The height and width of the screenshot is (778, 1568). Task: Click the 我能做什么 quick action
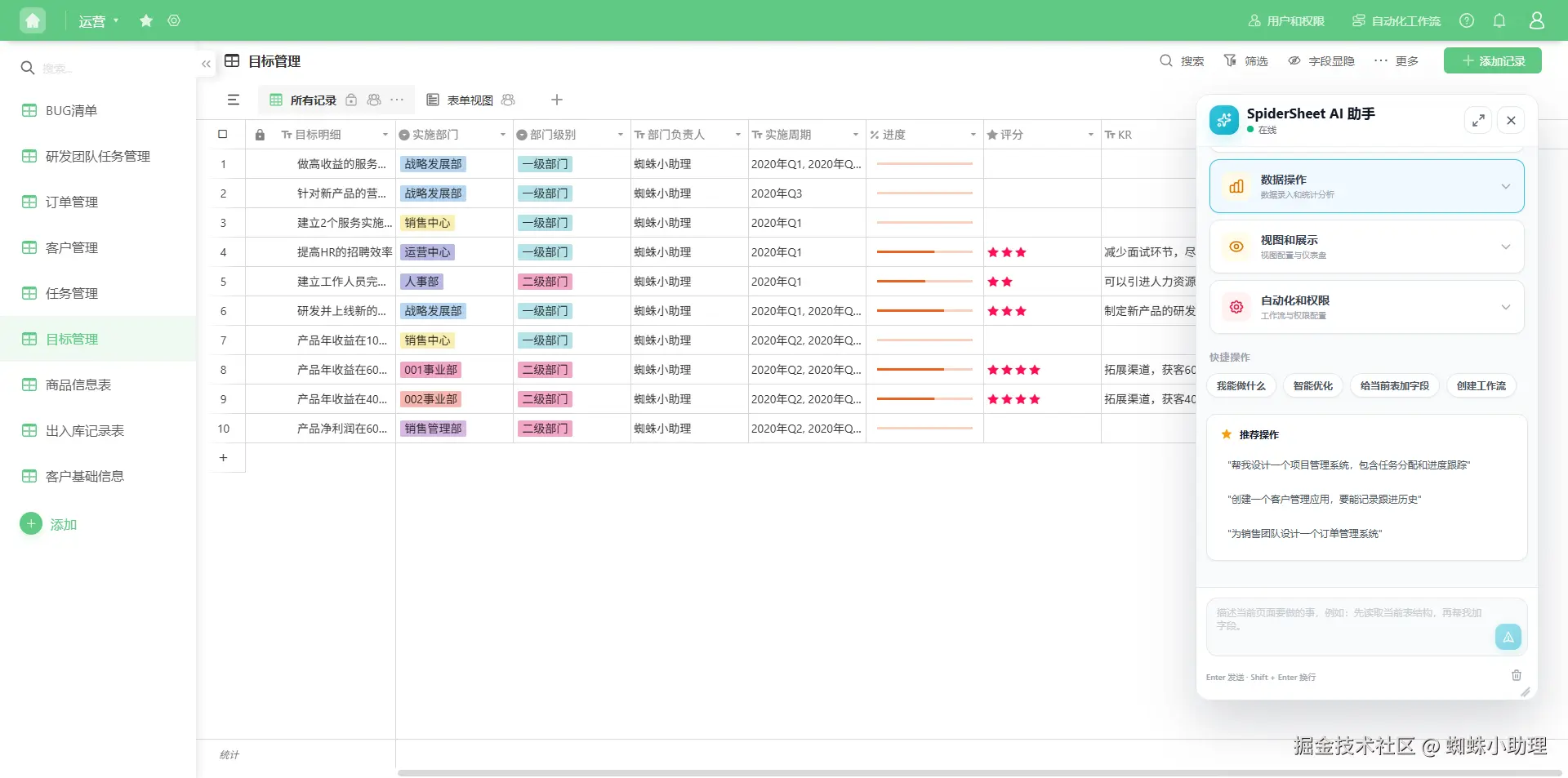coord(1241,386)
